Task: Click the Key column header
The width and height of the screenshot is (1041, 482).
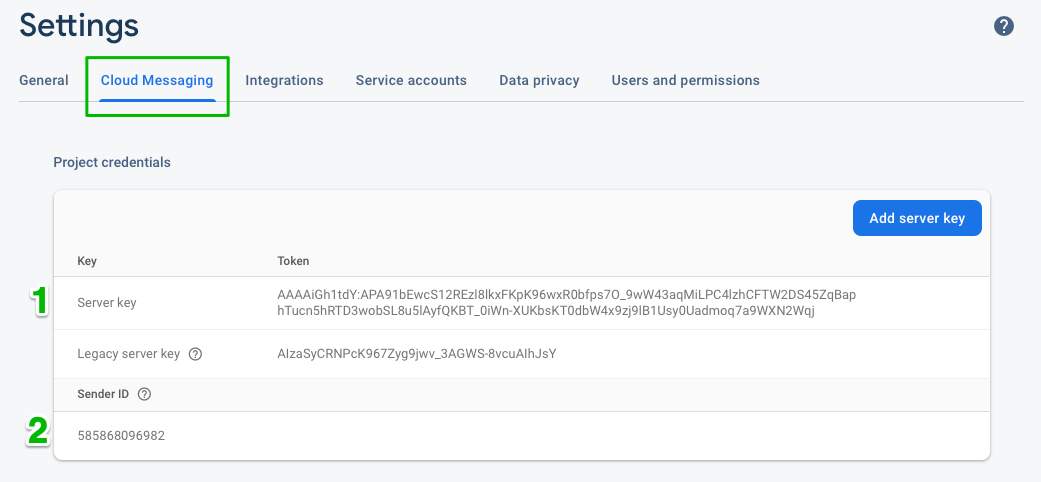Action: coord(87,261)
